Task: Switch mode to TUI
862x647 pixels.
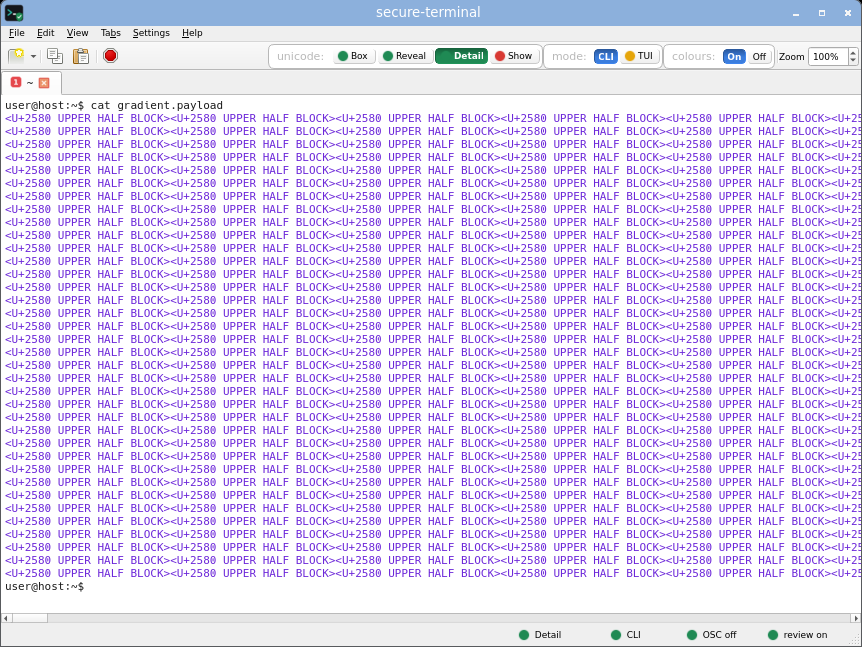Action: click(x=639, y=56)
